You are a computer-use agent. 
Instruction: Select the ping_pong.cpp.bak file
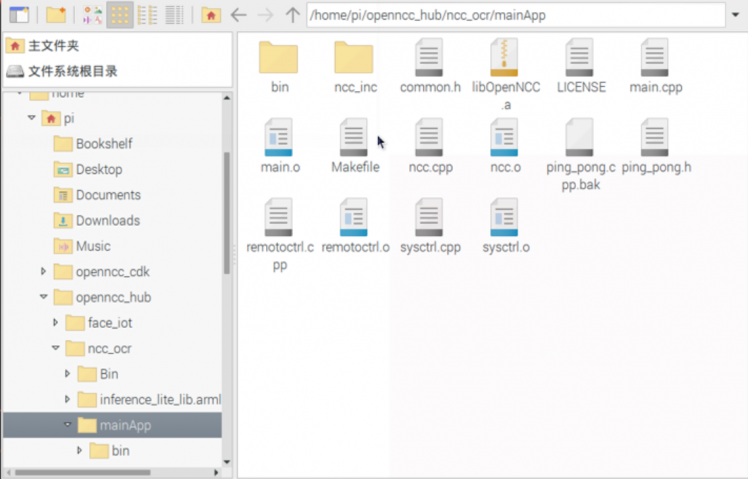click(581, 155)
